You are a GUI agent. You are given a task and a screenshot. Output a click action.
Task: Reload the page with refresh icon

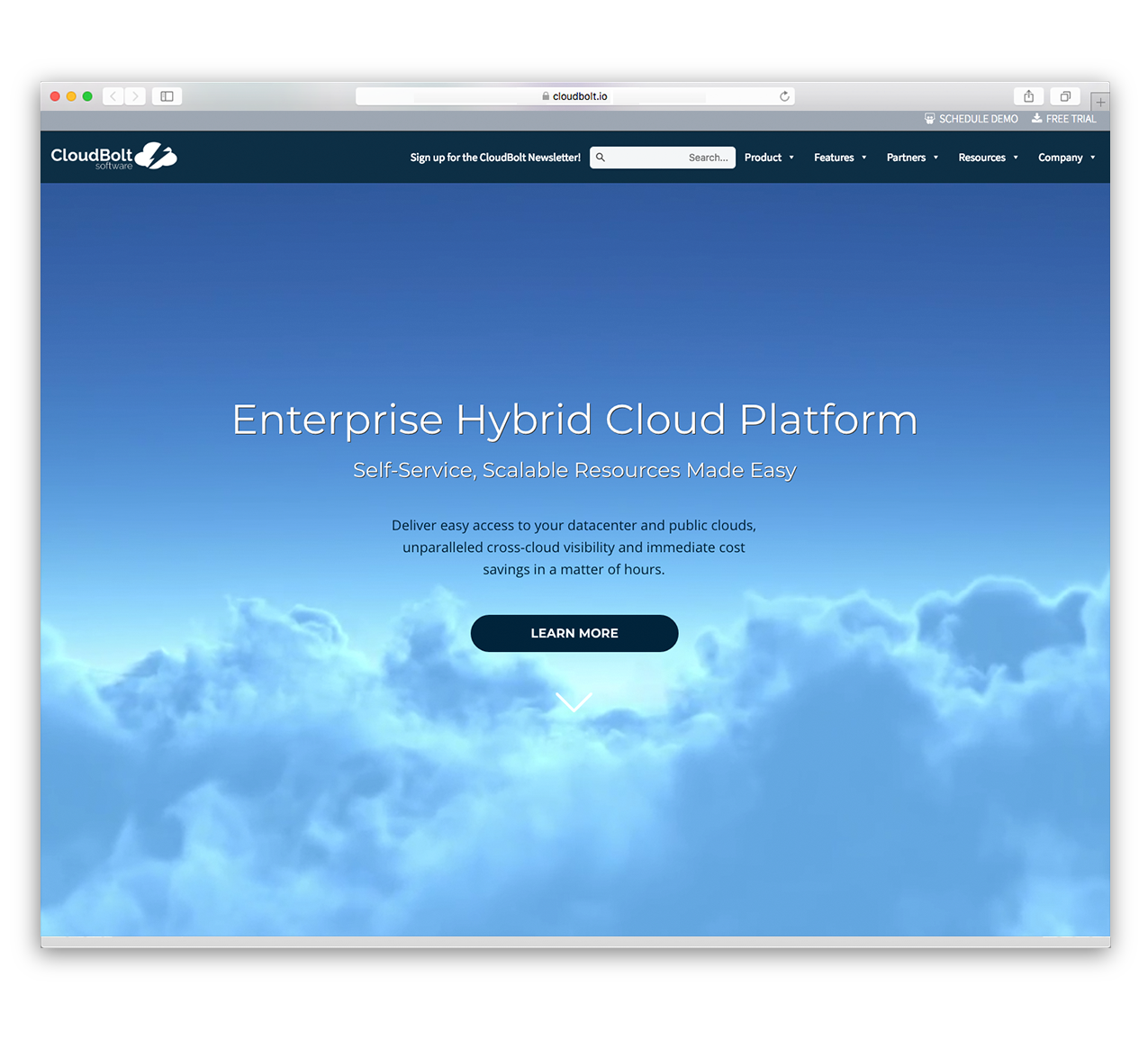784,96
